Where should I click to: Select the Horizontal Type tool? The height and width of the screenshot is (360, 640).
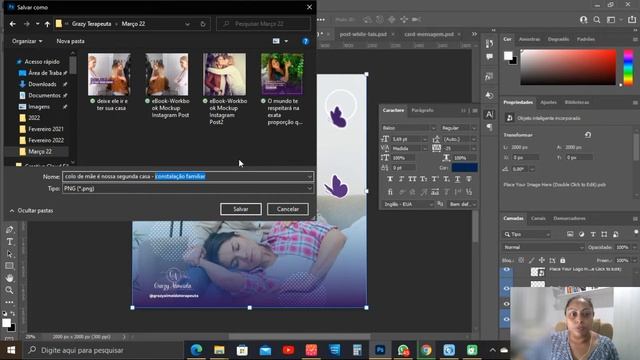coord(9,242)
